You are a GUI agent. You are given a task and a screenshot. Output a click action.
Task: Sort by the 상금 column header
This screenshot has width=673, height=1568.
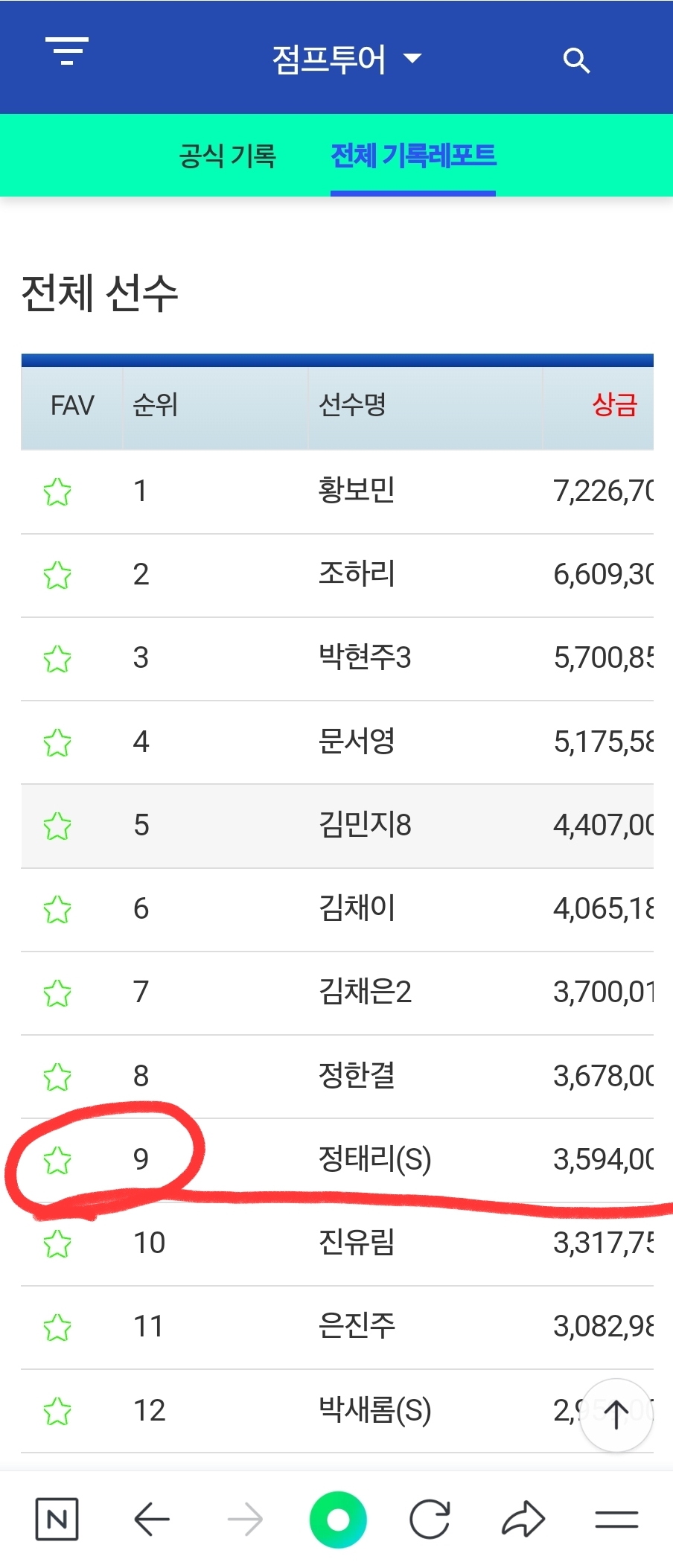pos(615,405)
